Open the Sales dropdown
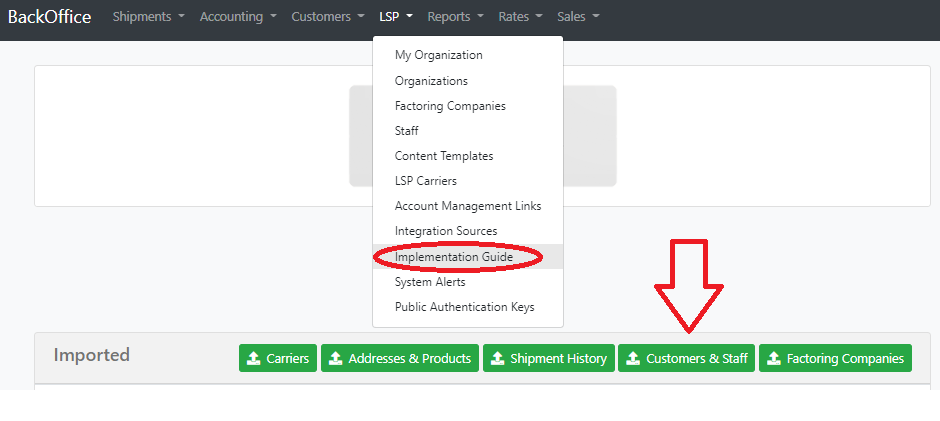Image resolution: width=940 pixels, height=421 pixels. pyautogui.click(x=578, y=17)
